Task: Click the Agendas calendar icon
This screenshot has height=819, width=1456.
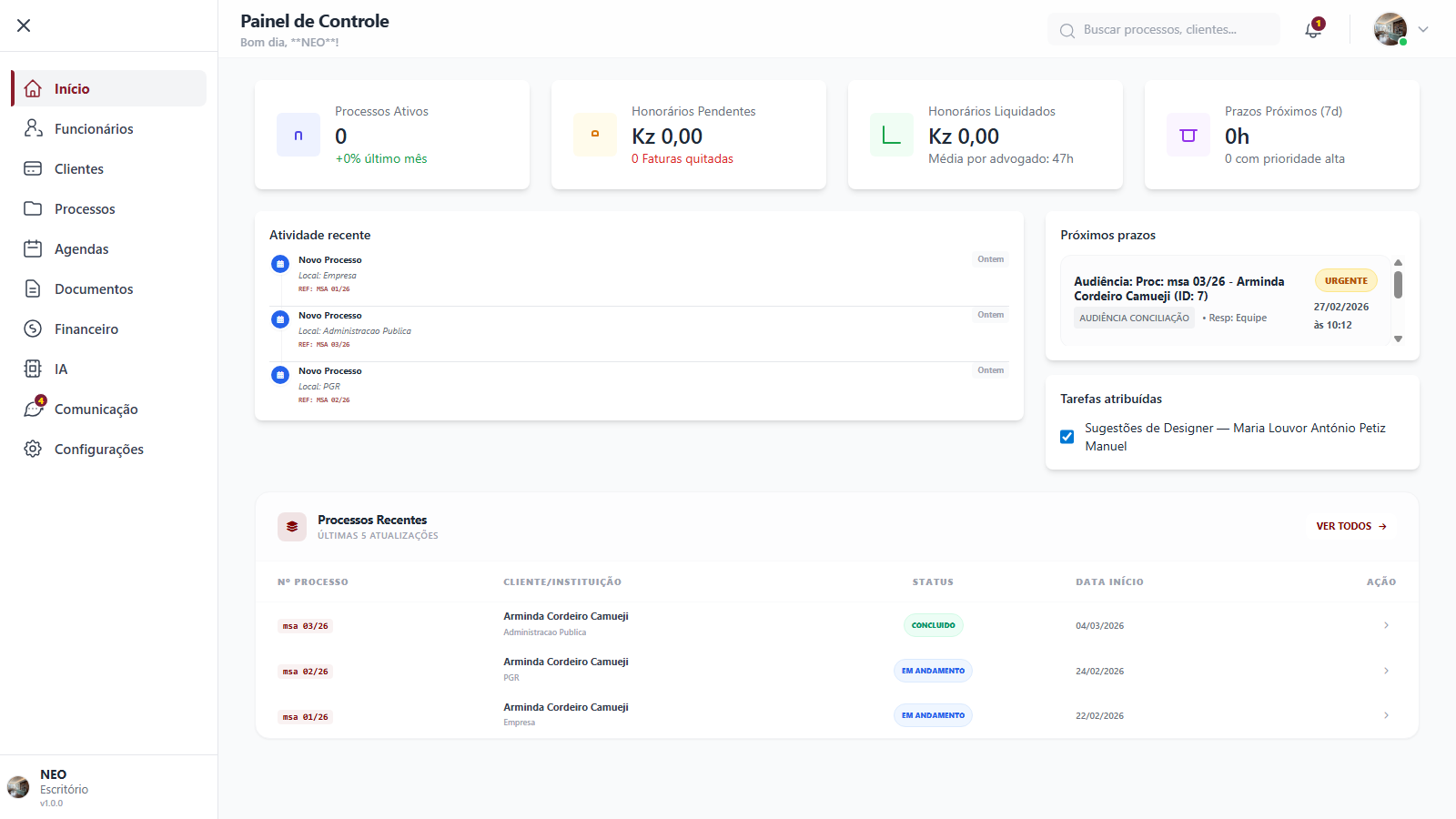Action: point(33,248)
